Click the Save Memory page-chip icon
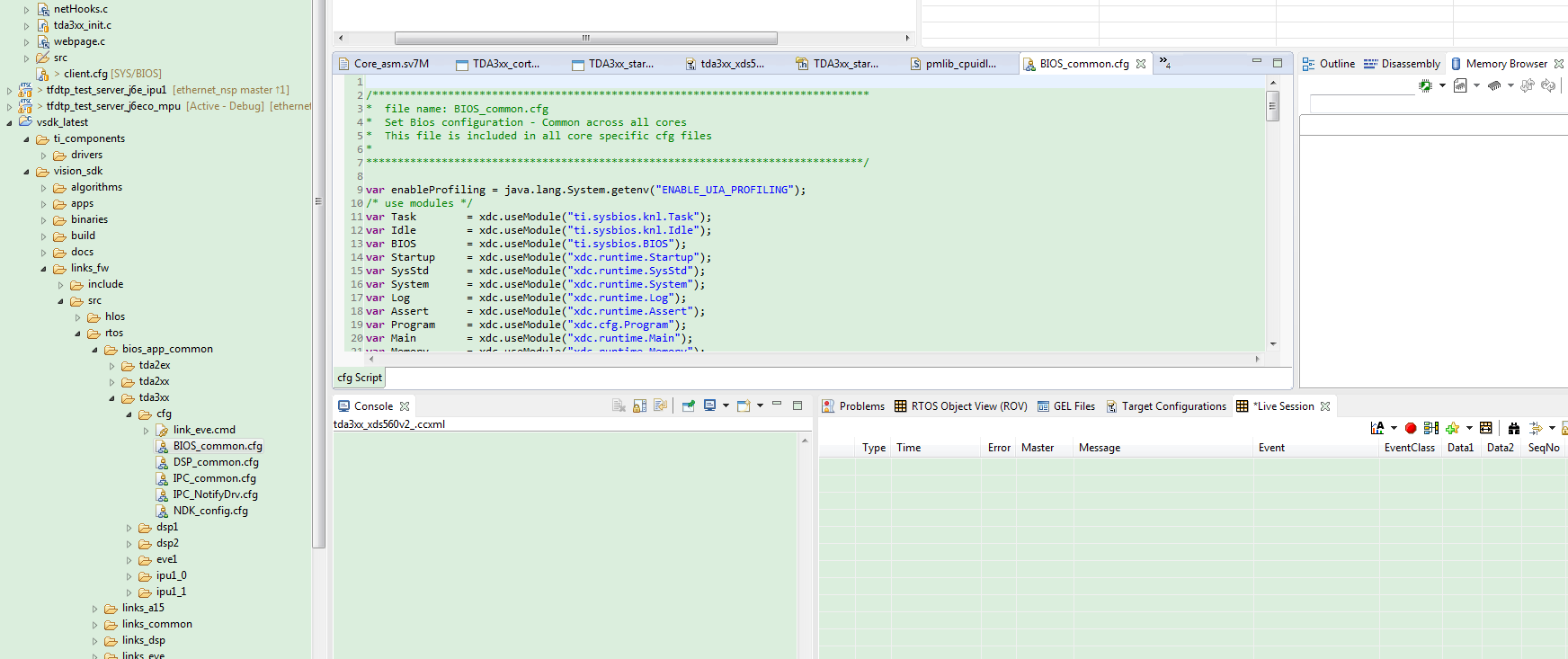 [x=1460, y=85]
